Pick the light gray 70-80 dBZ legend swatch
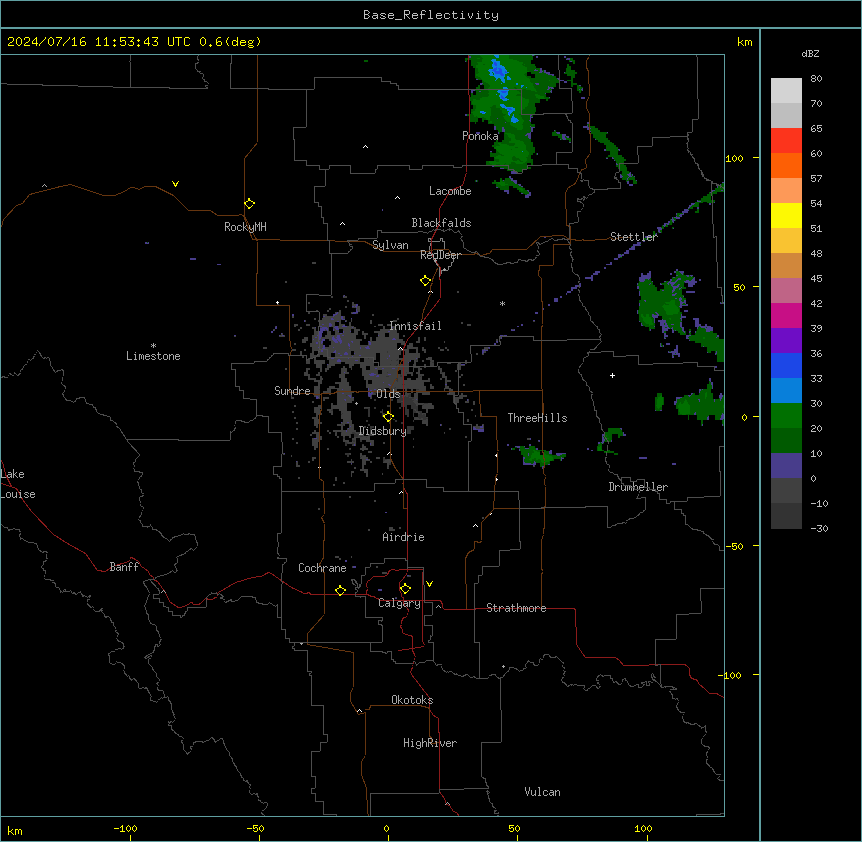The width and height of the screenshot is (862, 842). 786,91
